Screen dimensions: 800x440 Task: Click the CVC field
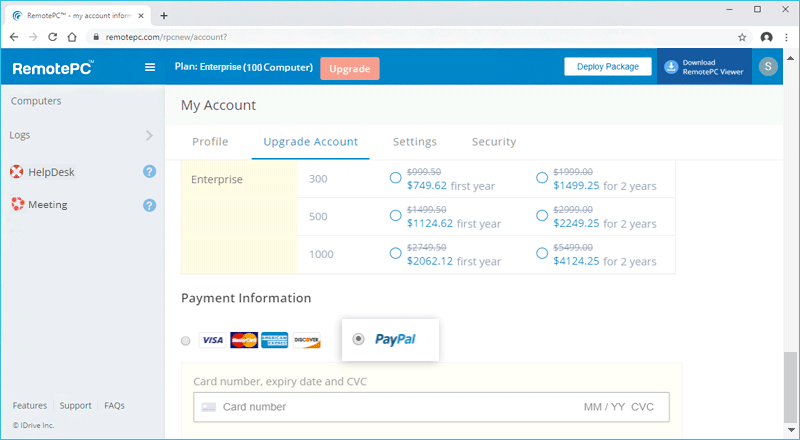pyautogui.click(x=642, y=407)
